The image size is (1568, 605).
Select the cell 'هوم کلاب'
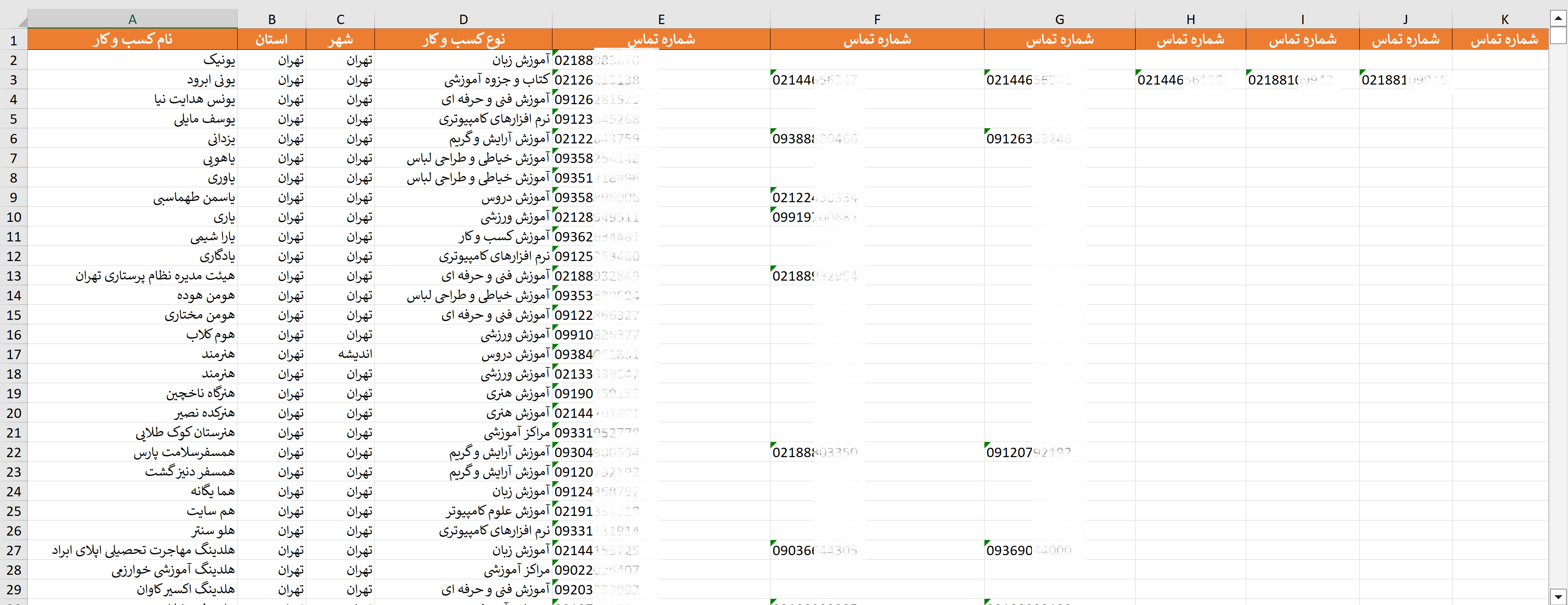coord(132,334)
